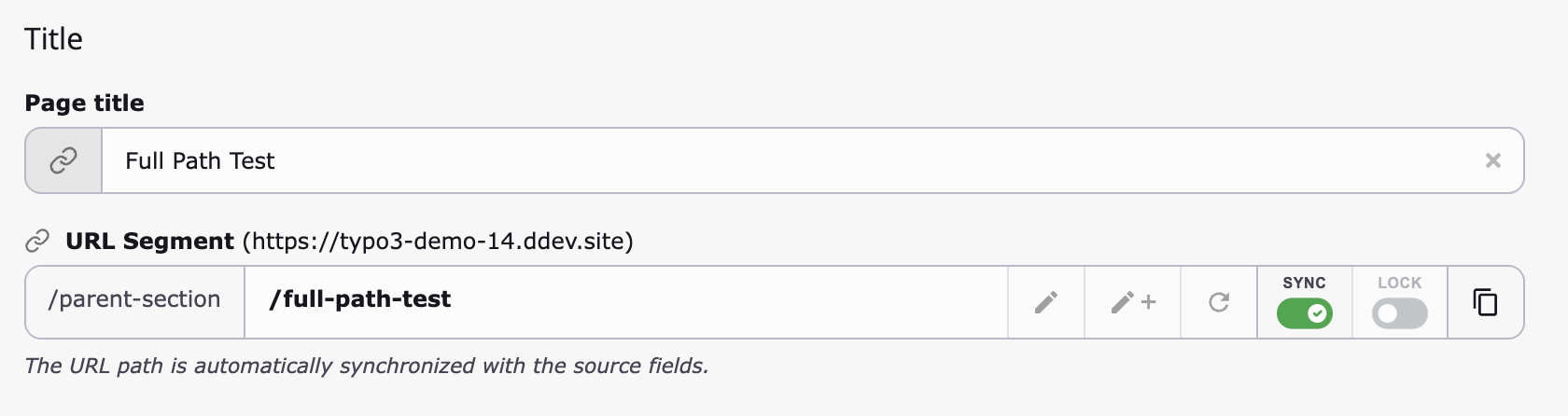Clear the Page title with the X icon
Viewport: 1568px width, 416px height.
tap(1492, 160)
